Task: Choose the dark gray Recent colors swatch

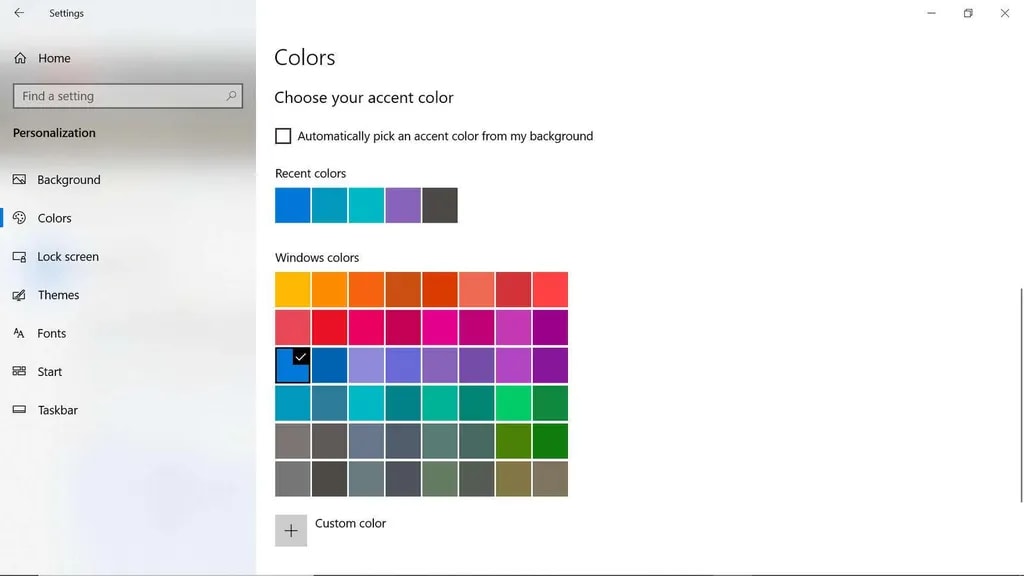Action: 440,205
